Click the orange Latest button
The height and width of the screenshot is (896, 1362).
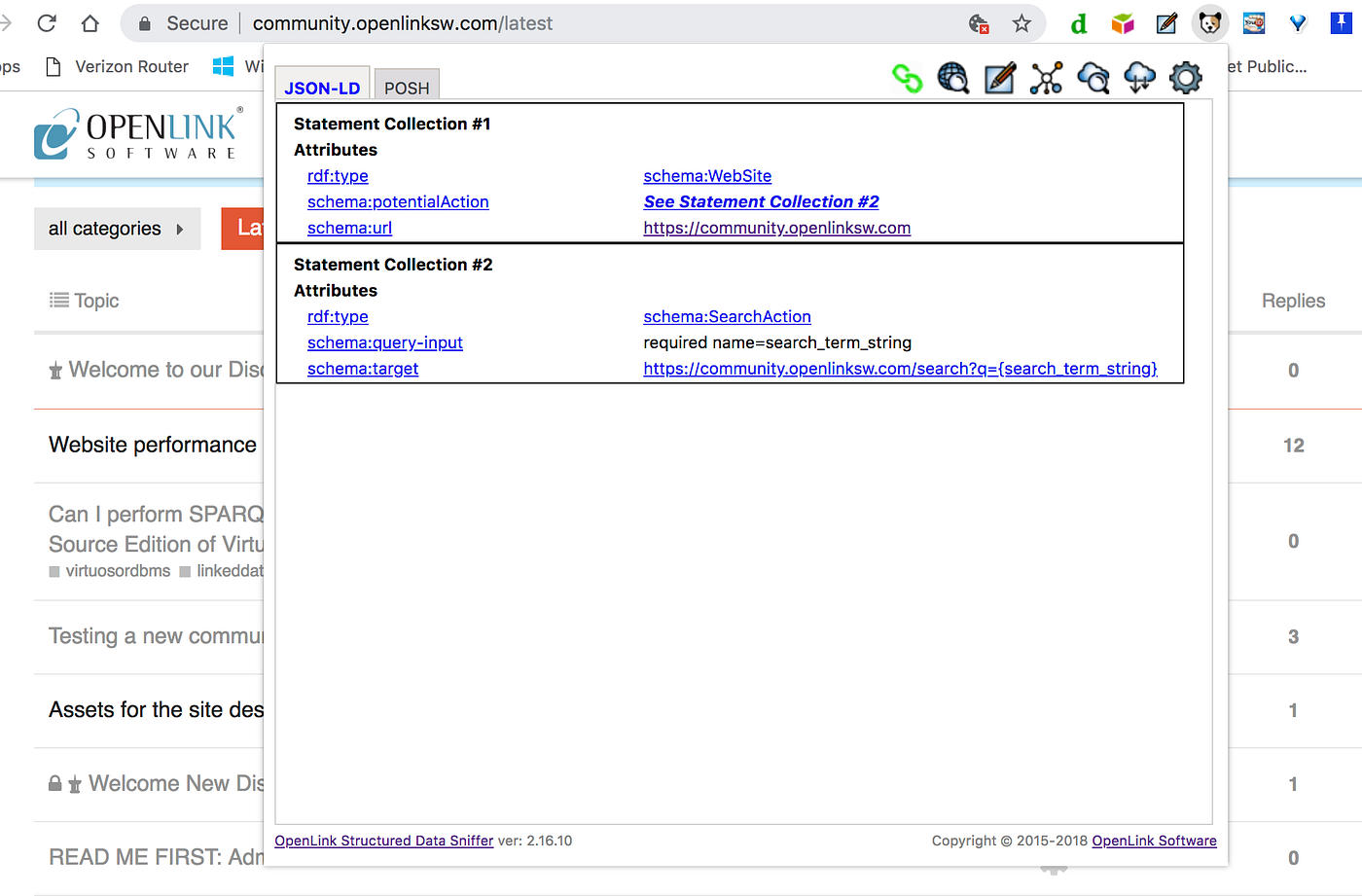[243, 229]
